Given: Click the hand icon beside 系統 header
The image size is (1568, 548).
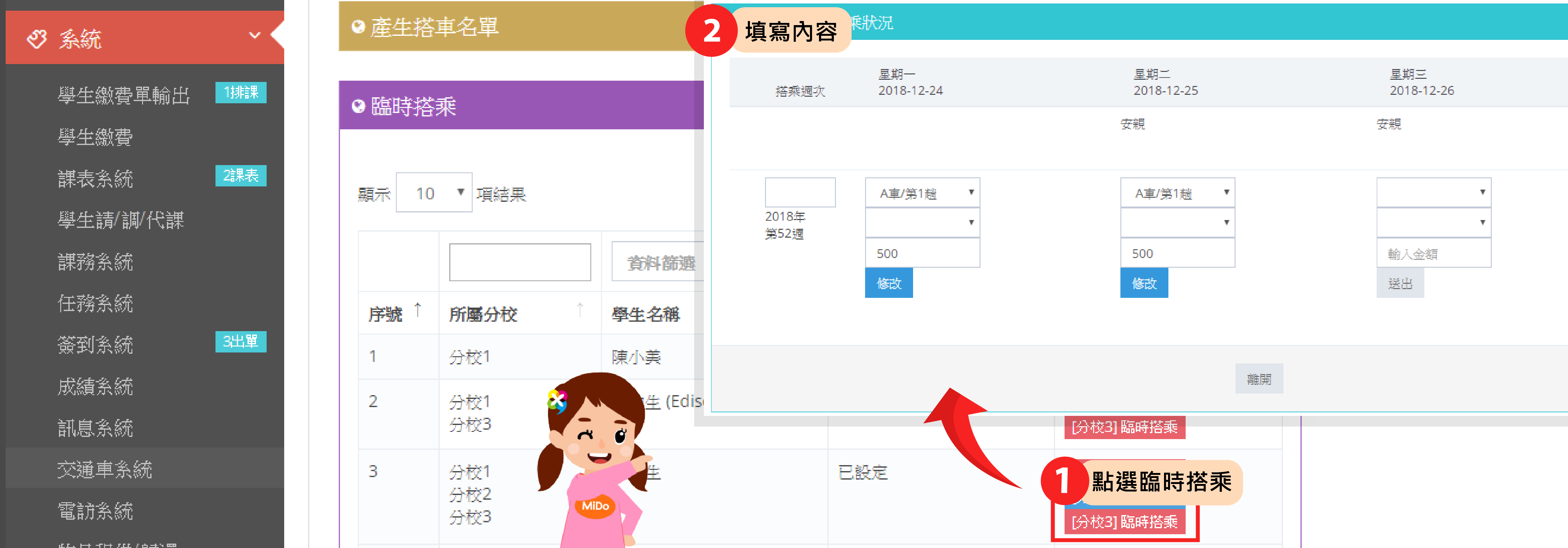Looking at the screenshot, I should (36, 38).
